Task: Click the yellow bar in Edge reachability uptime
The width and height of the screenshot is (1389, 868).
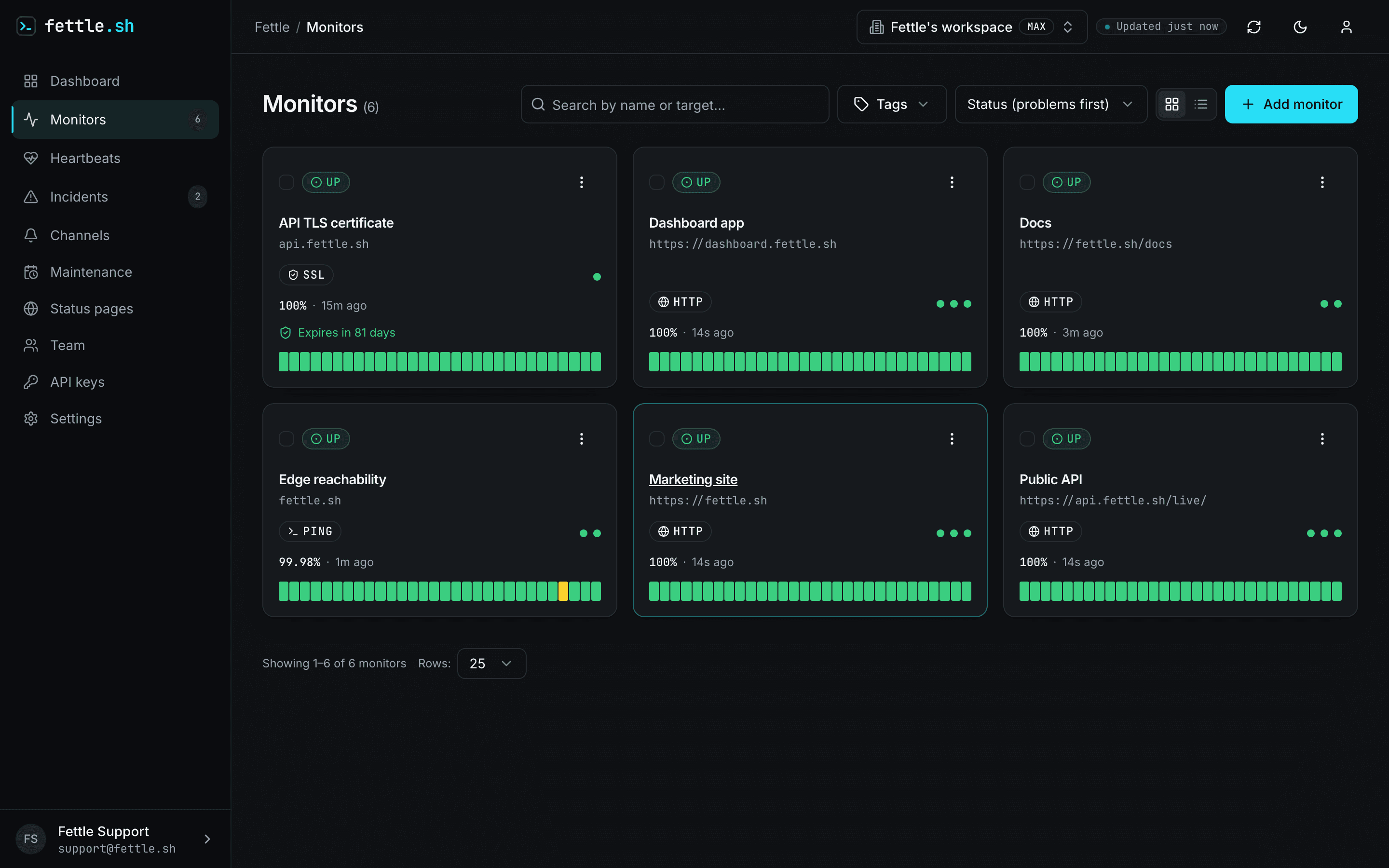Action: 564,591
